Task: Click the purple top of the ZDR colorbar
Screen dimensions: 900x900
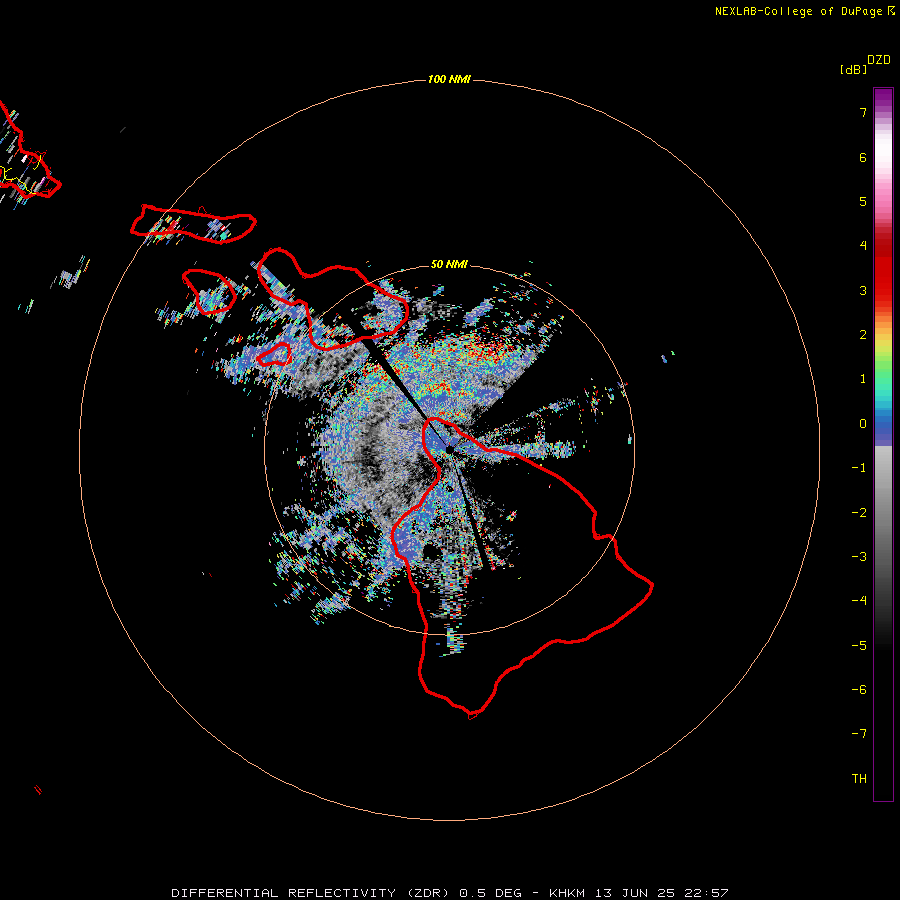Action: pyautogui.click(x=883, y=96)
